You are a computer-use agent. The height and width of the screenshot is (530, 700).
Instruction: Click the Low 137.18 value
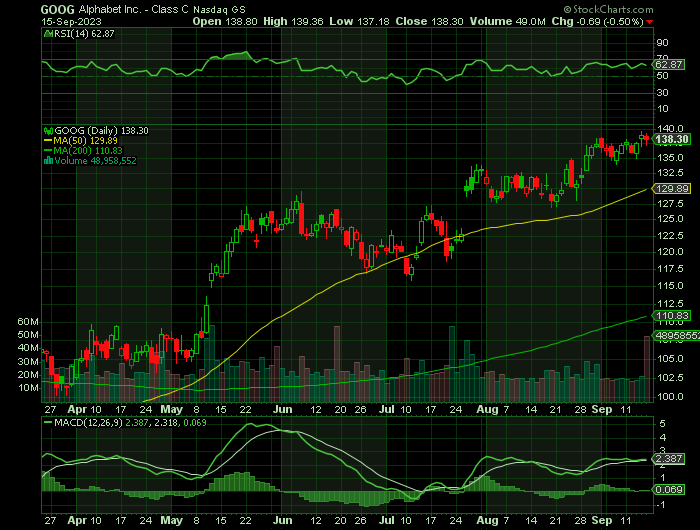pos(359,21)
